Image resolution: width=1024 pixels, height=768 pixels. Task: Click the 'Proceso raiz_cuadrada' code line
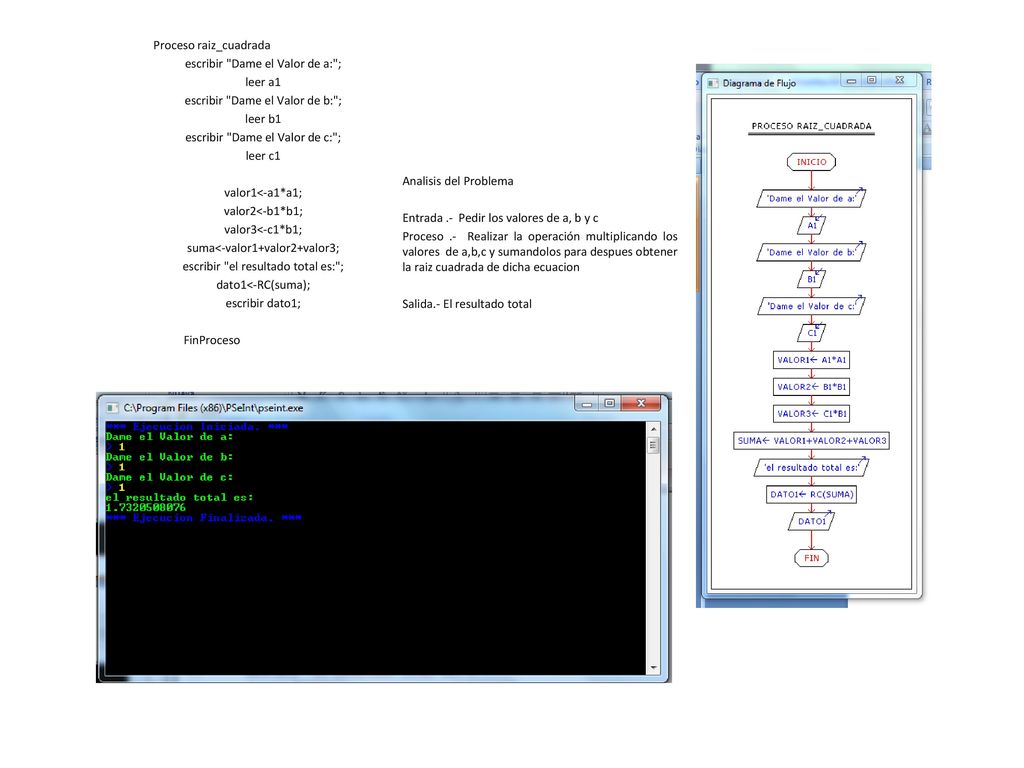point(212,45)
